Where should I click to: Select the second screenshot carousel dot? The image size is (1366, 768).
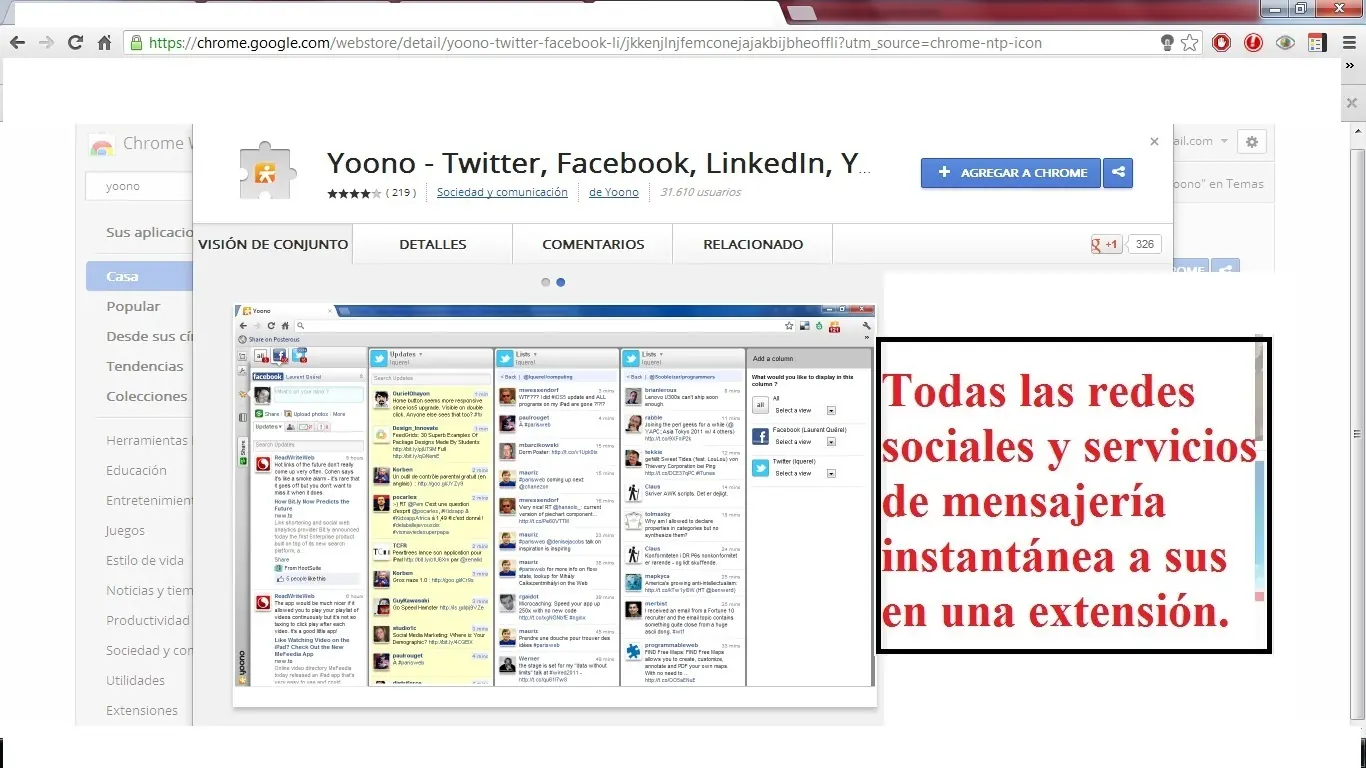[x=561, y=283]
